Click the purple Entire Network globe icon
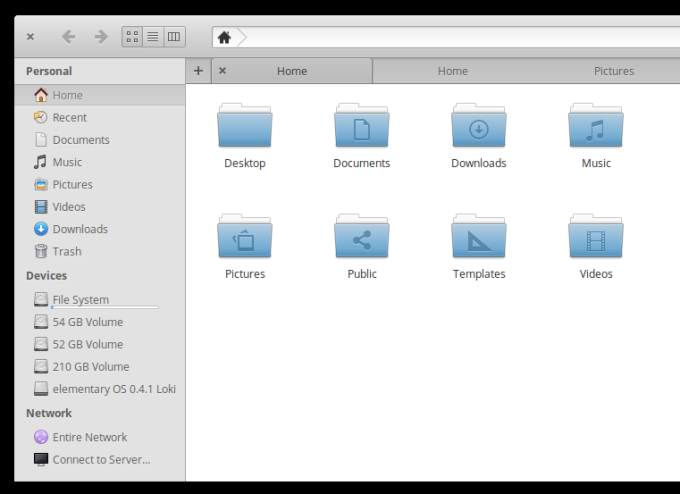 click(x=41, y=437)
